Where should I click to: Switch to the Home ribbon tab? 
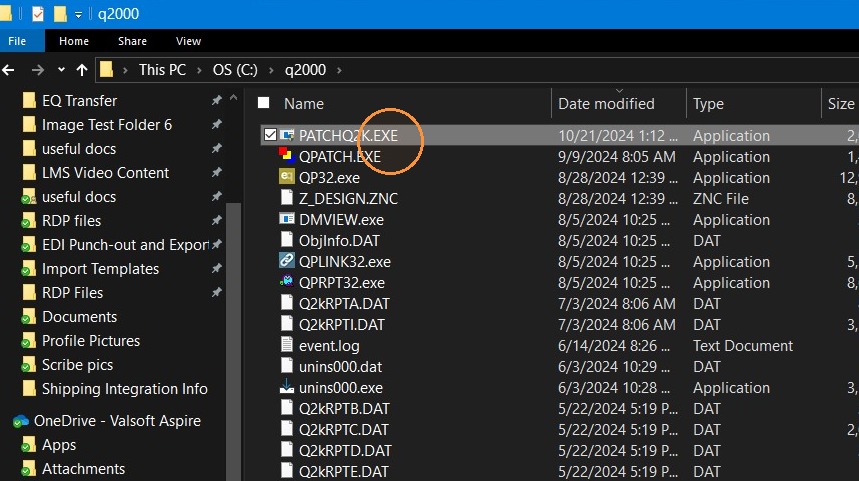click(74, 41)
